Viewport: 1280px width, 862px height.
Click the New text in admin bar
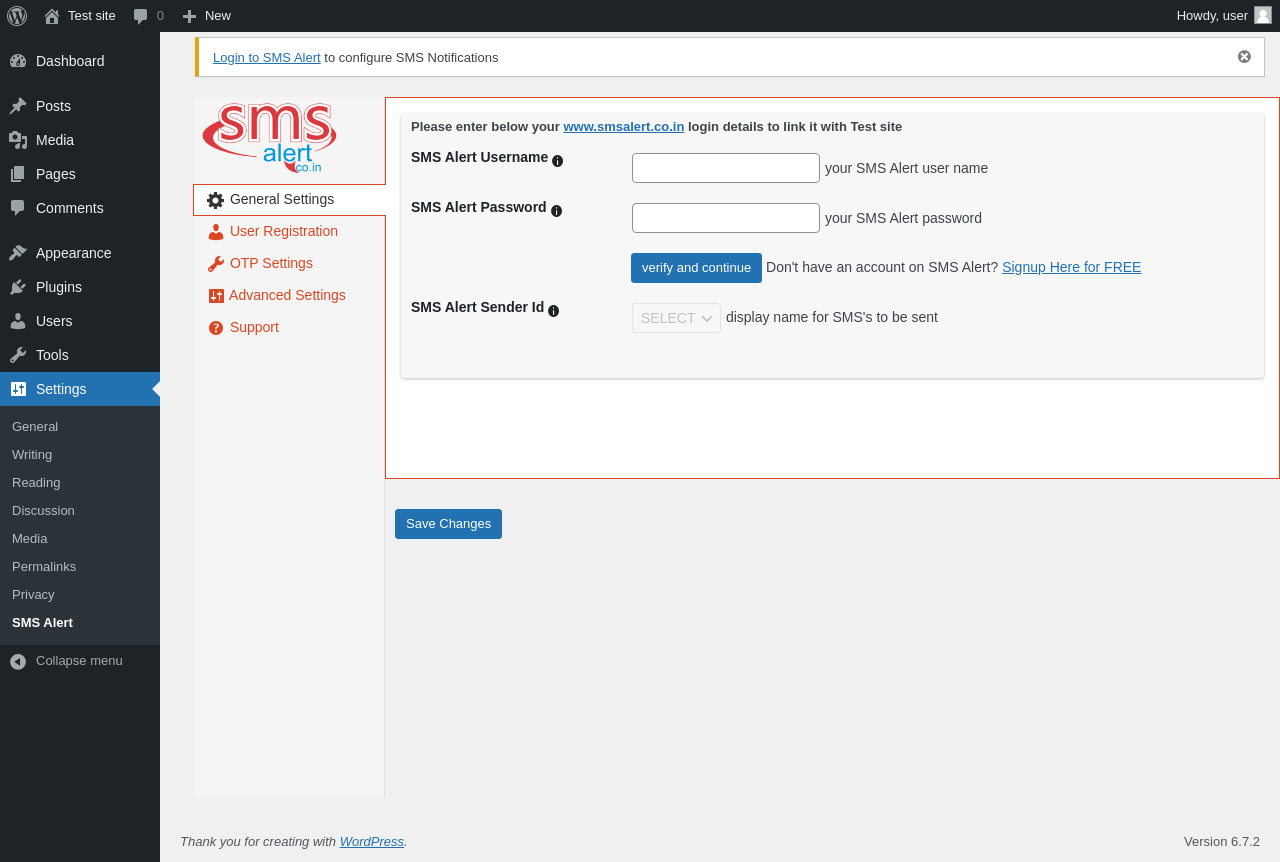[x=218, y=16]
